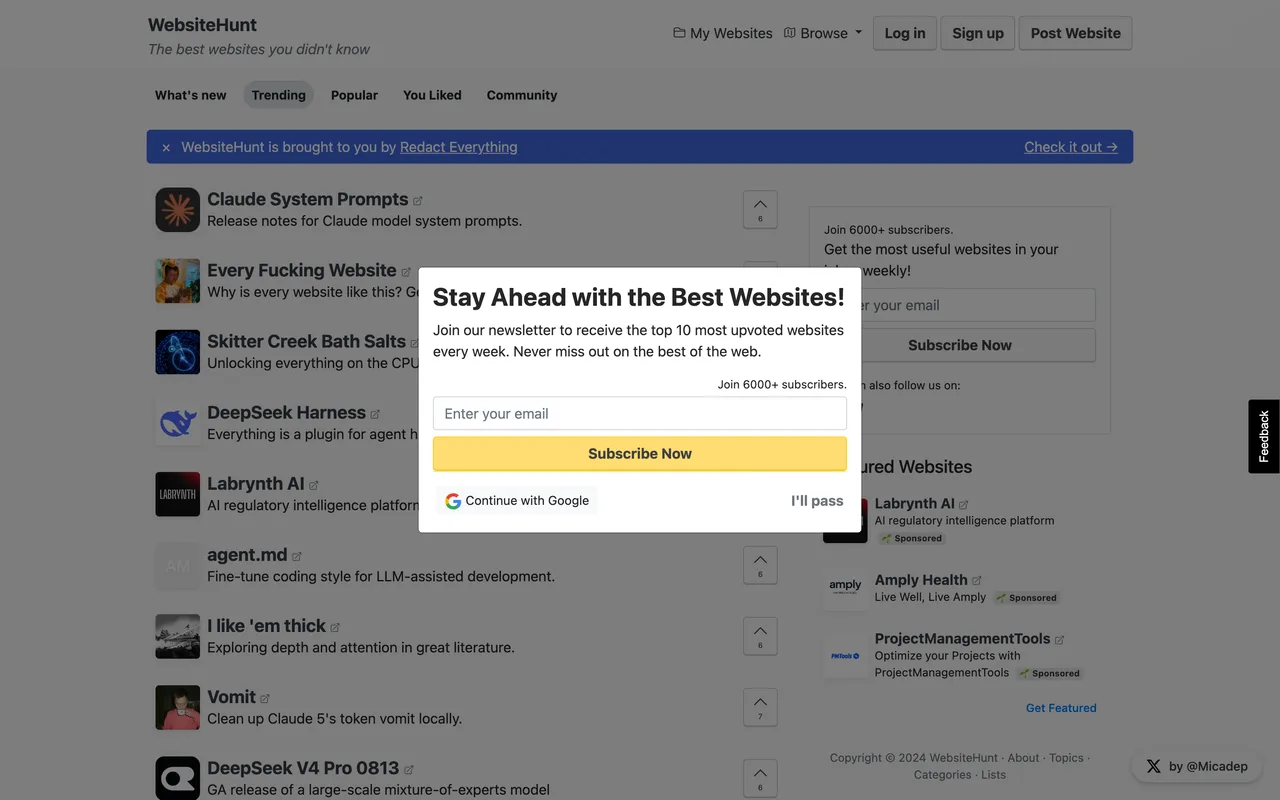1280x800 pixels.
Task: Open external link icon beside Vomit
Action: [265, 698]
